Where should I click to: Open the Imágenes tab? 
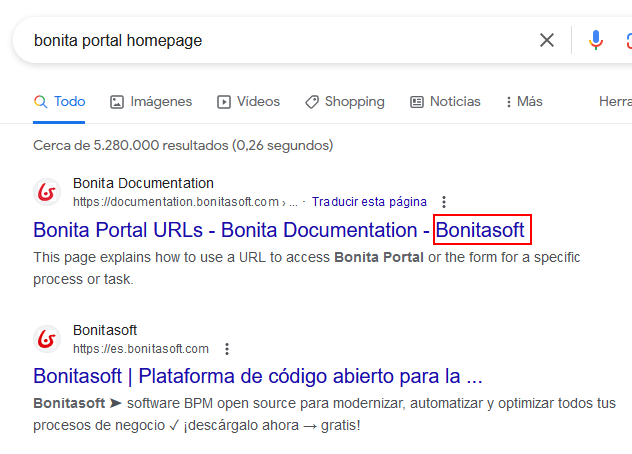[151, 102]
